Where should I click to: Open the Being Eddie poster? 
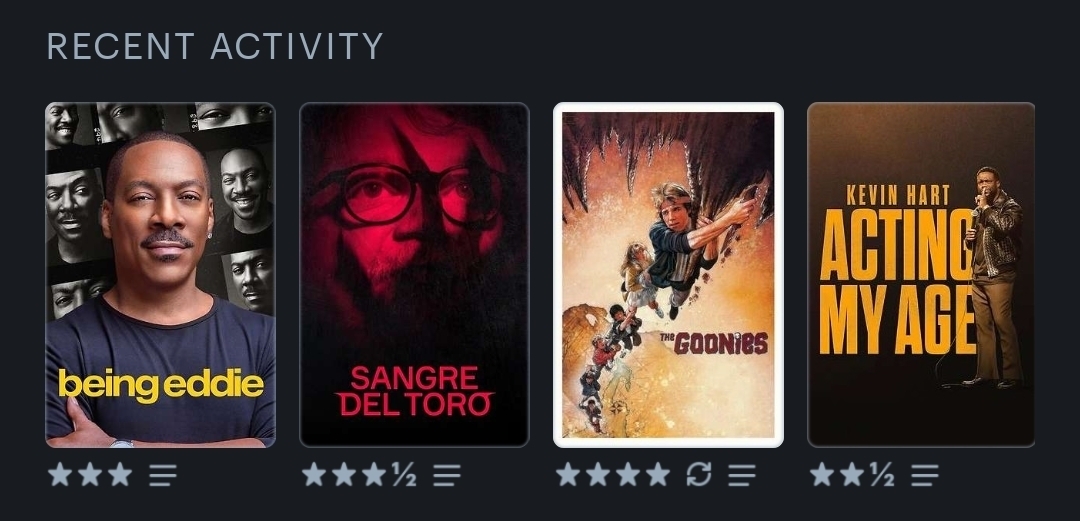[x=160, y=275]
